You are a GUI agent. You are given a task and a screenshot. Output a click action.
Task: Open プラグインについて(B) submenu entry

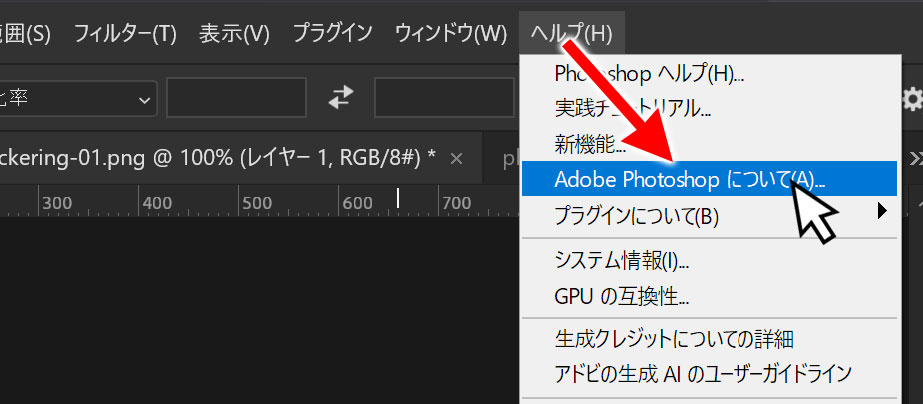[709, 216]
